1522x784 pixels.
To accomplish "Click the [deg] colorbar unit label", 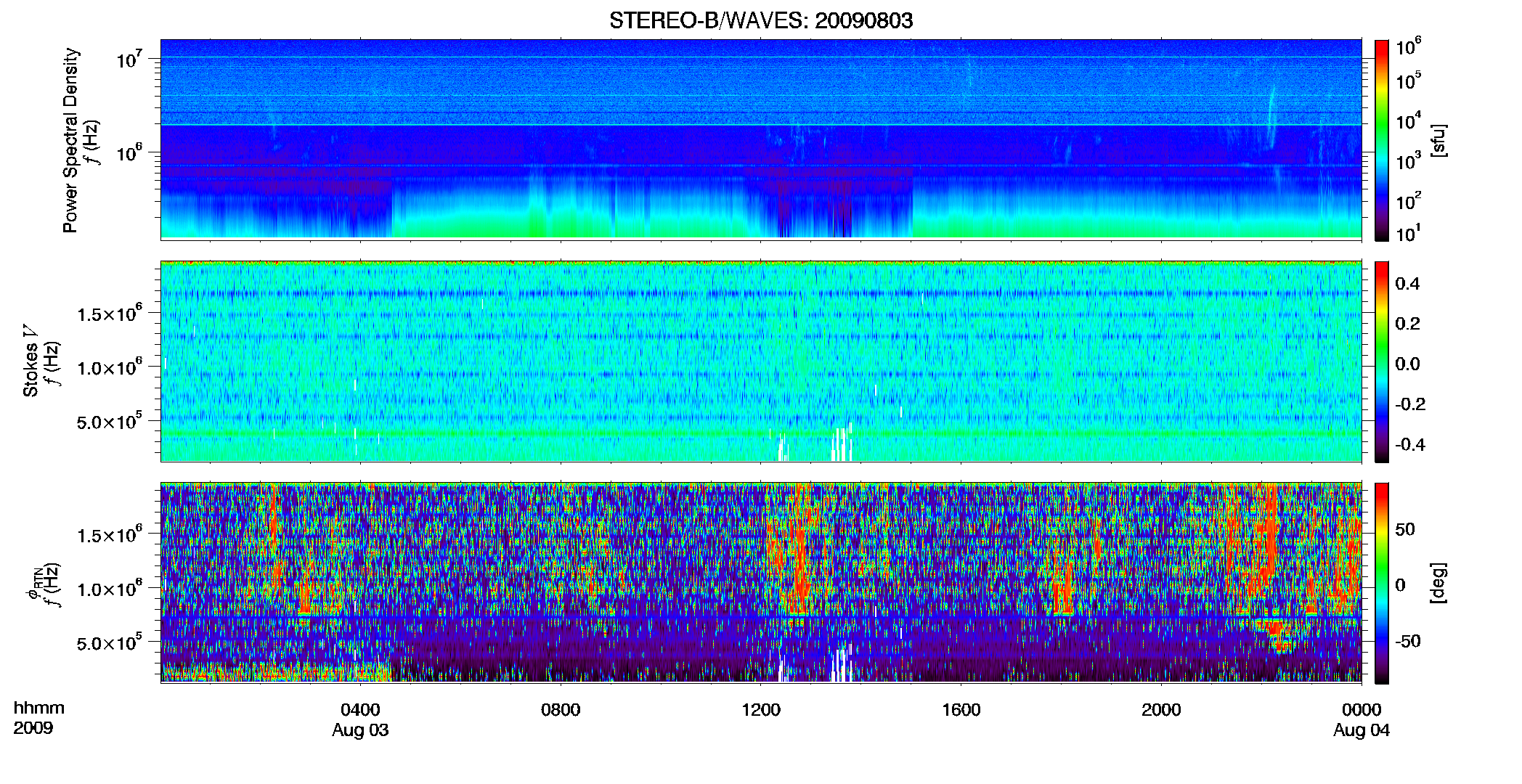I will pos(1438,583).
